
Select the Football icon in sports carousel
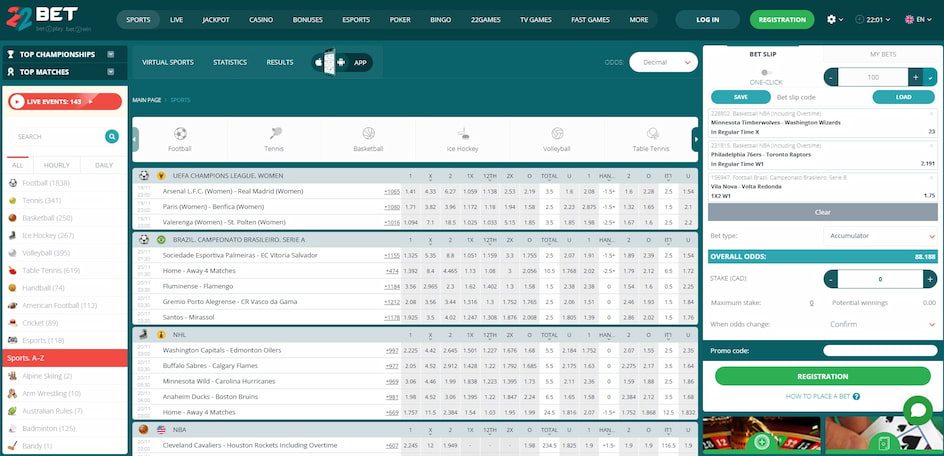[x=180, y=133]
